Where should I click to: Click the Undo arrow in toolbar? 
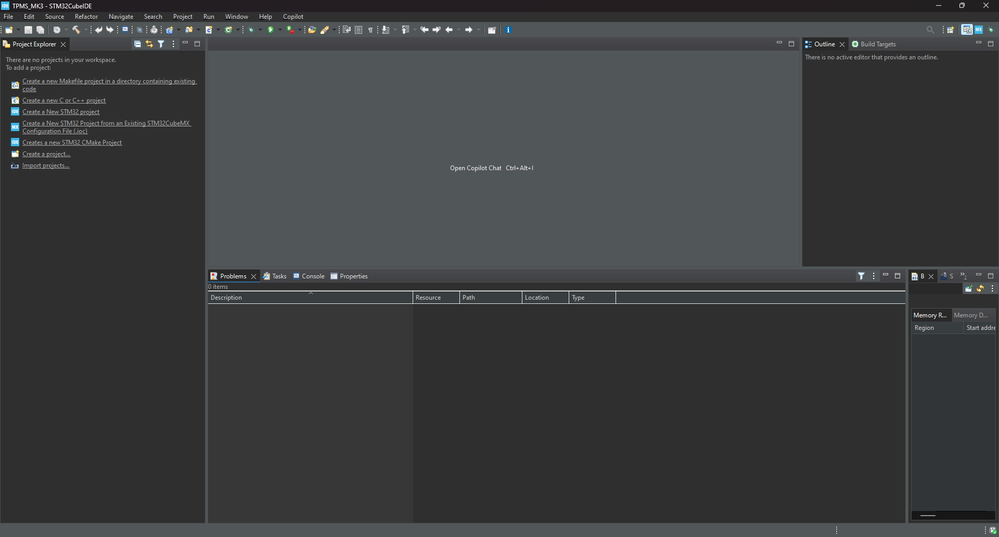[98, 30]
